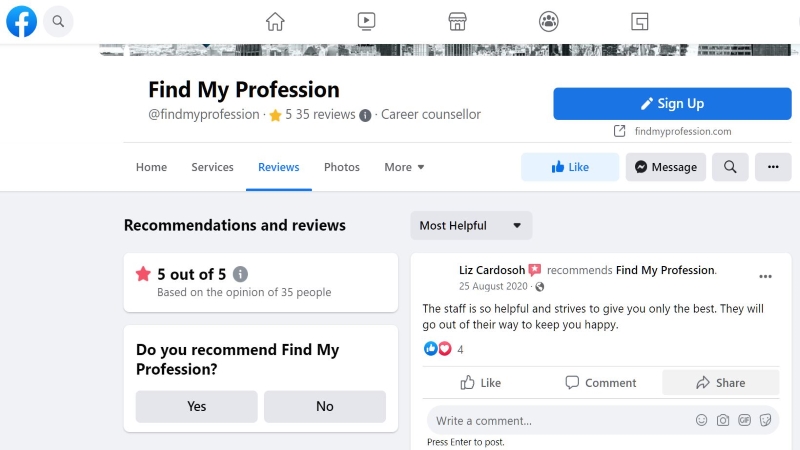Click the Write a comment field
The height and width of the screenshot is (450, 800).
pyautogui.click(x=561, y=420)
